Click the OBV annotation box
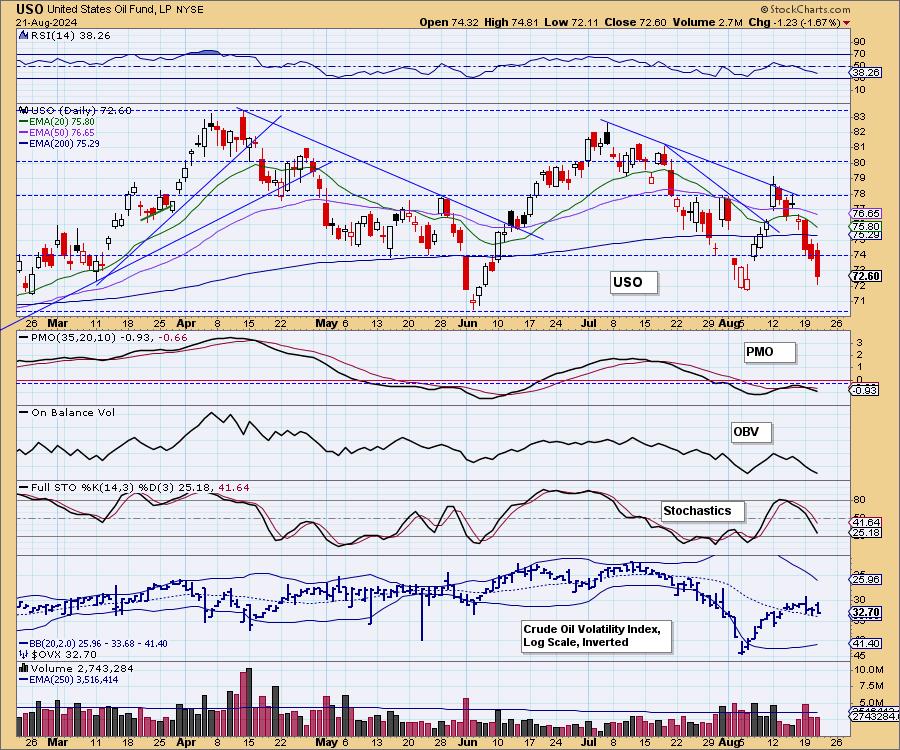Screen dimensions: 900x750 point(751,432)
